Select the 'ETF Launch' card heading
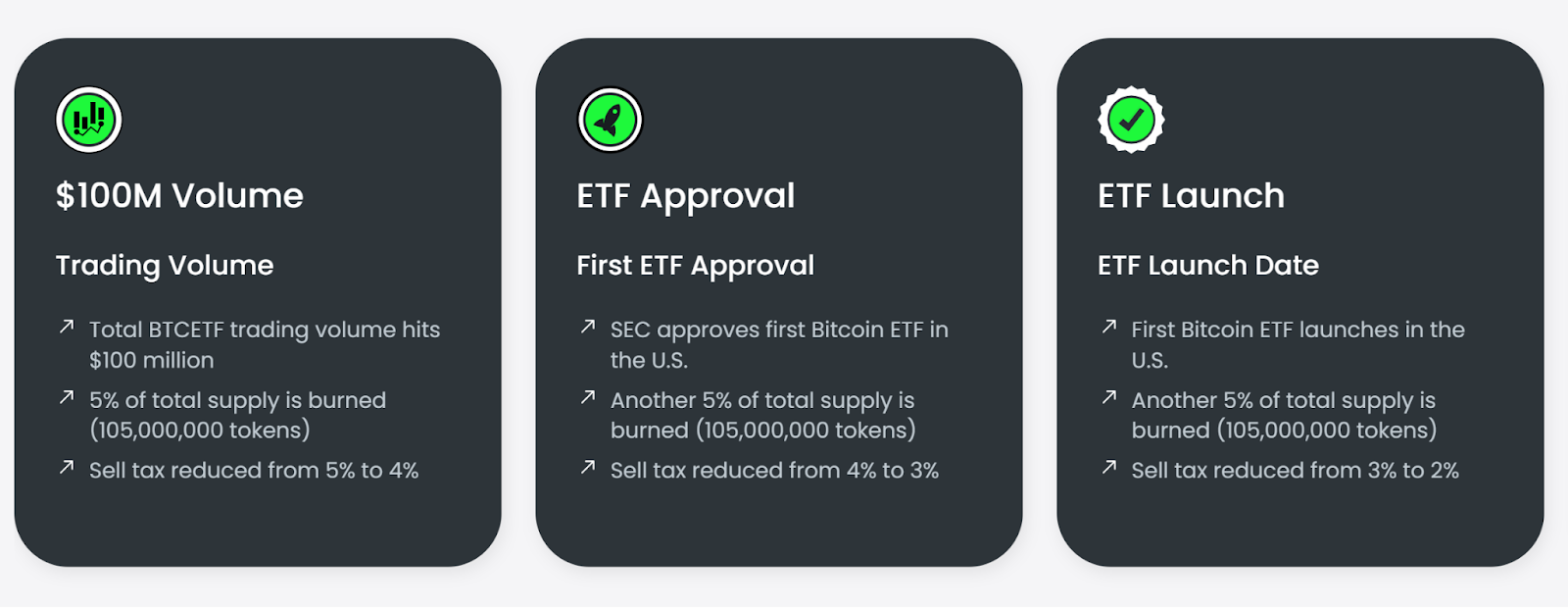Screen dimensions: 1568x608 1191,196
